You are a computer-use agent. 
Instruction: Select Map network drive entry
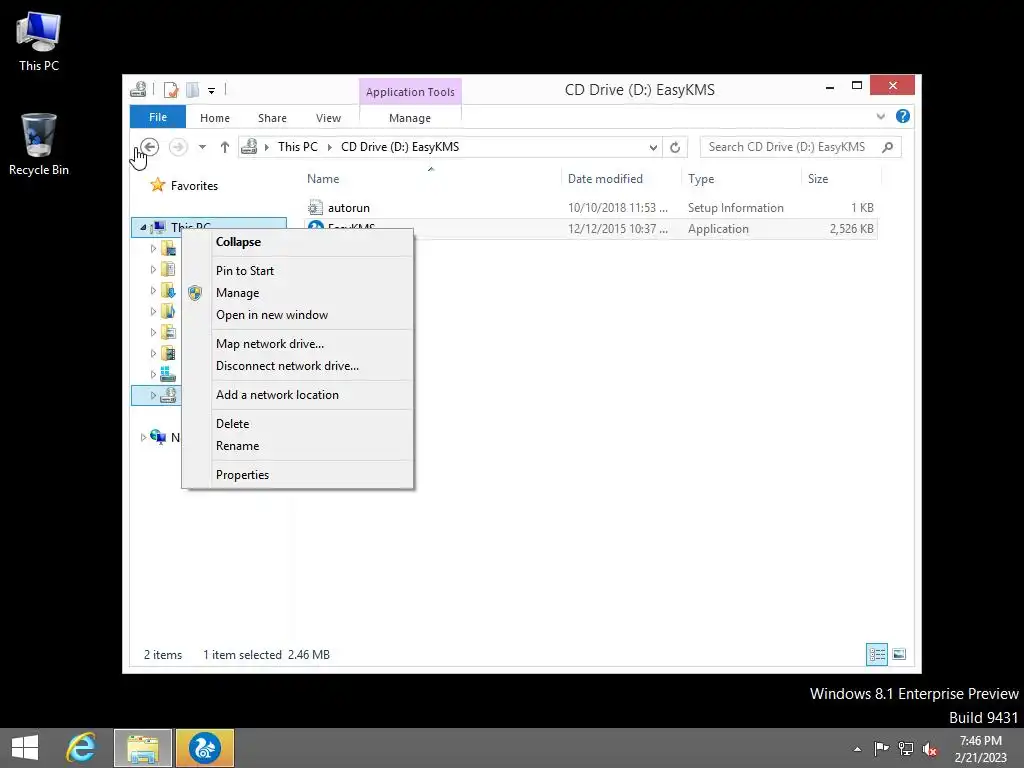click(x=297, y=344)
